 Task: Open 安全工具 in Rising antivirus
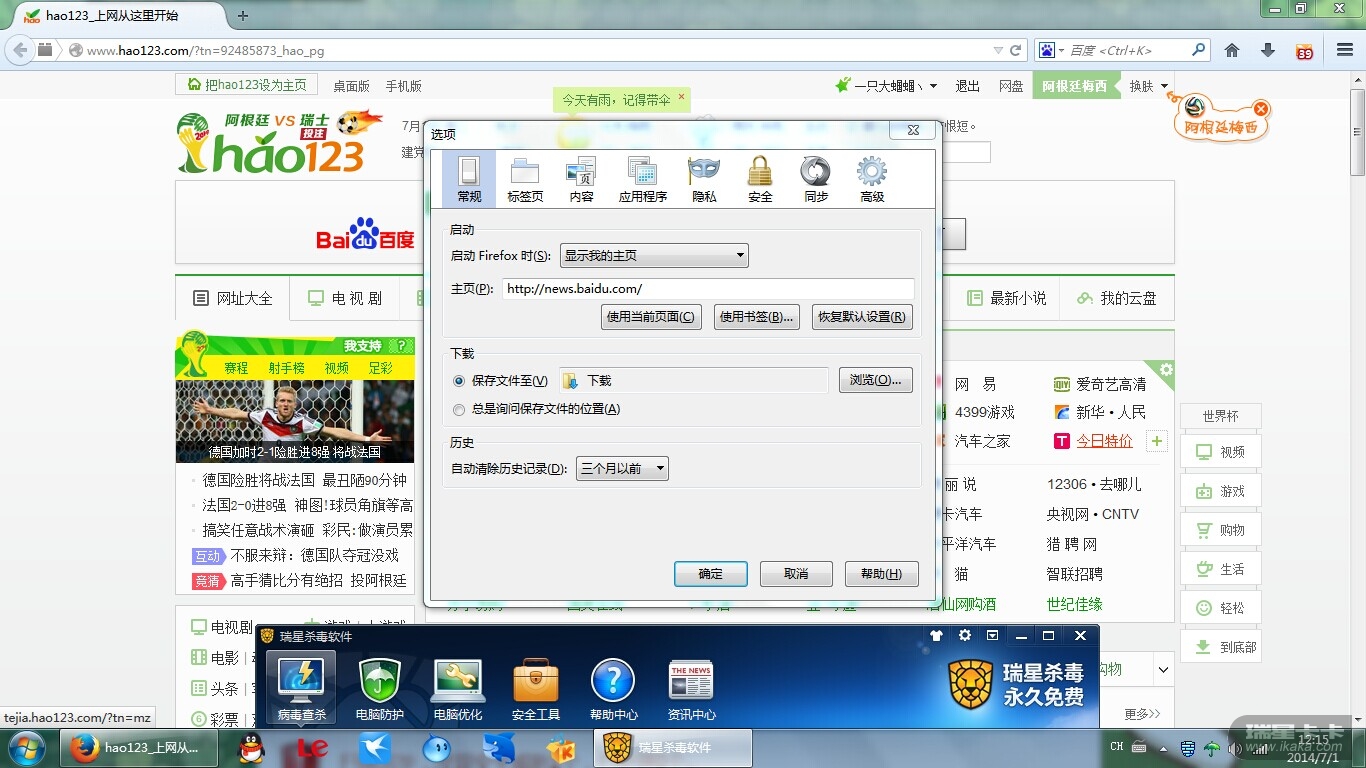(535, 687)
